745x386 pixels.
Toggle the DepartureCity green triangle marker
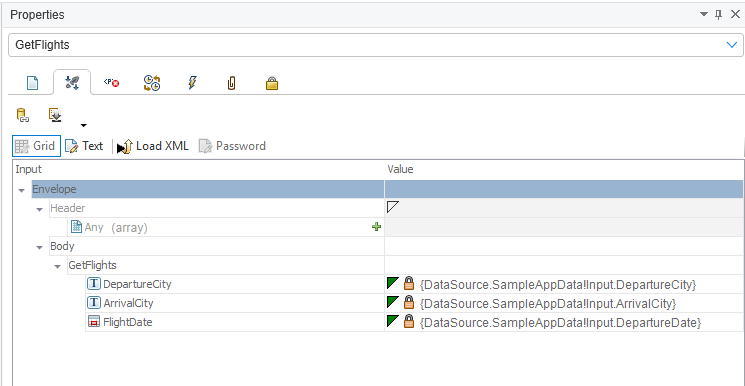coord(392,283)
